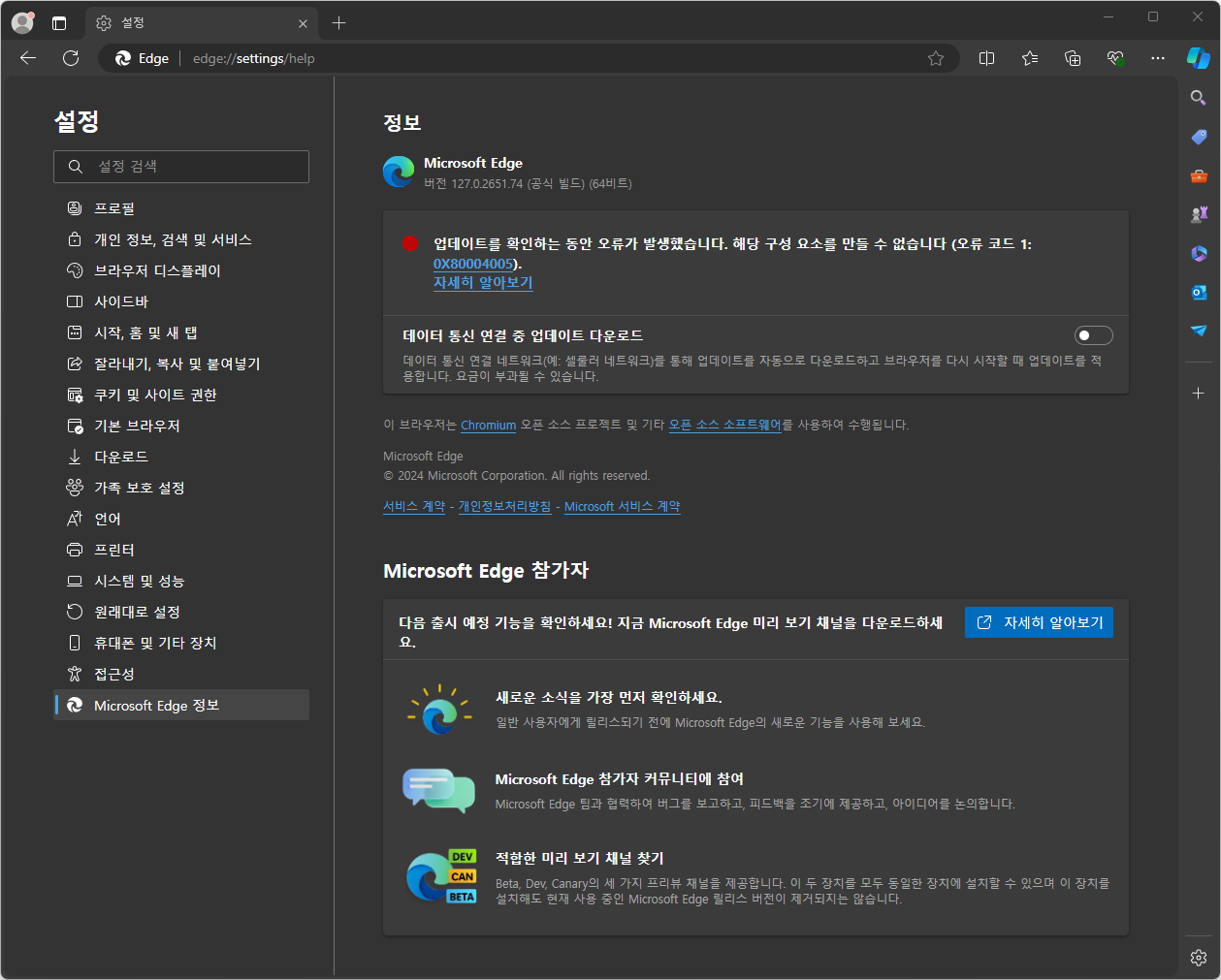The width and height of the screenshot is (1221, 980).
Task: Click Microsoft Edge 참가자 커뮤니티에 참여 heading
Action: tap(620, 778)
